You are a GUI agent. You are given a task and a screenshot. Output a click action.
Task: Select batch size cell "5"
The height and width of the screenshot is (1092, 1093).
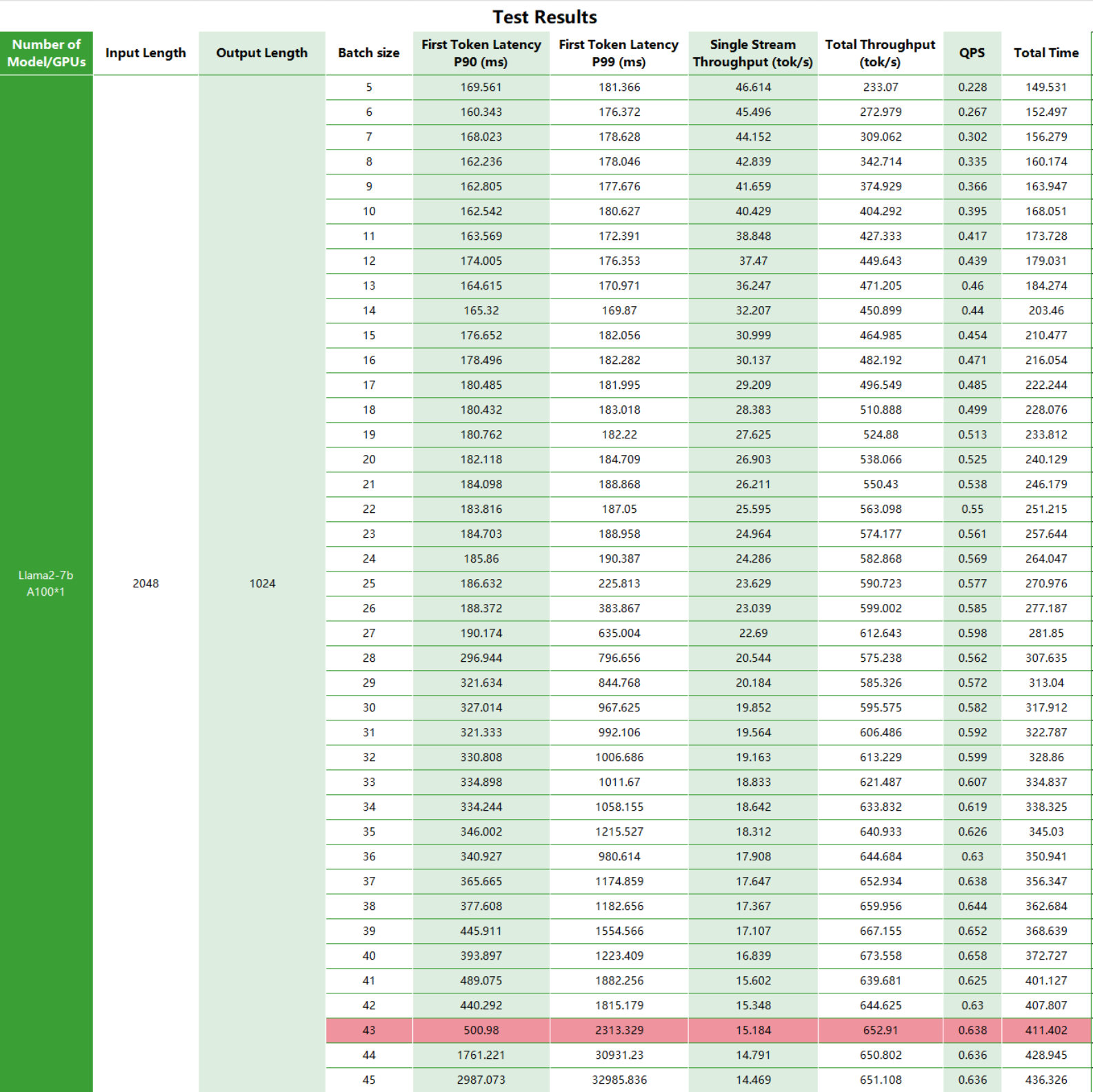[x=369, y=88]
